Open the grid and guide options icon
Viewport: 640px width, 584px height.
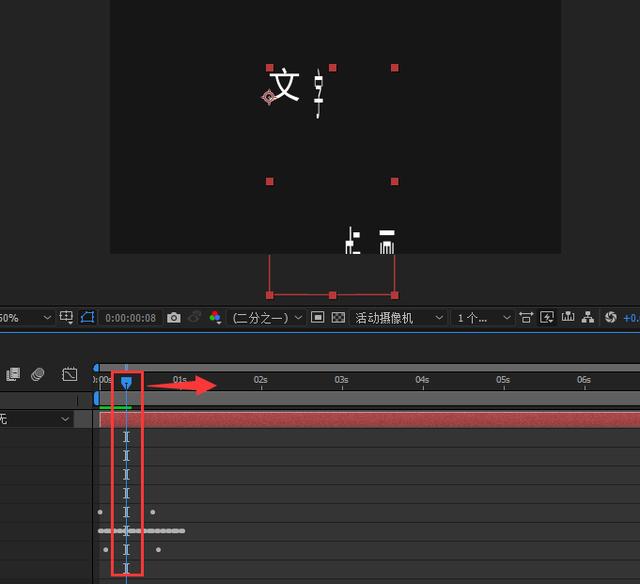coord(66,317)
